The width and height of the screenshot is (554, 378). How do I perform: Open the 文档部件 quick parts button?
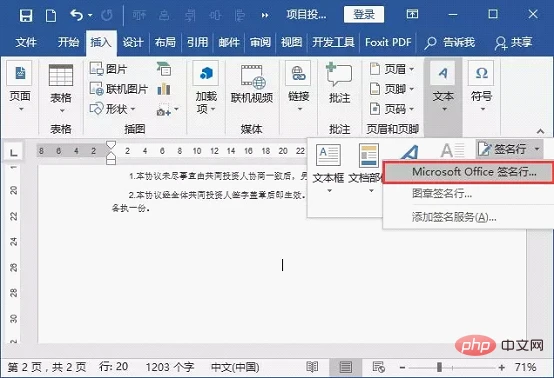click(367, 169)
